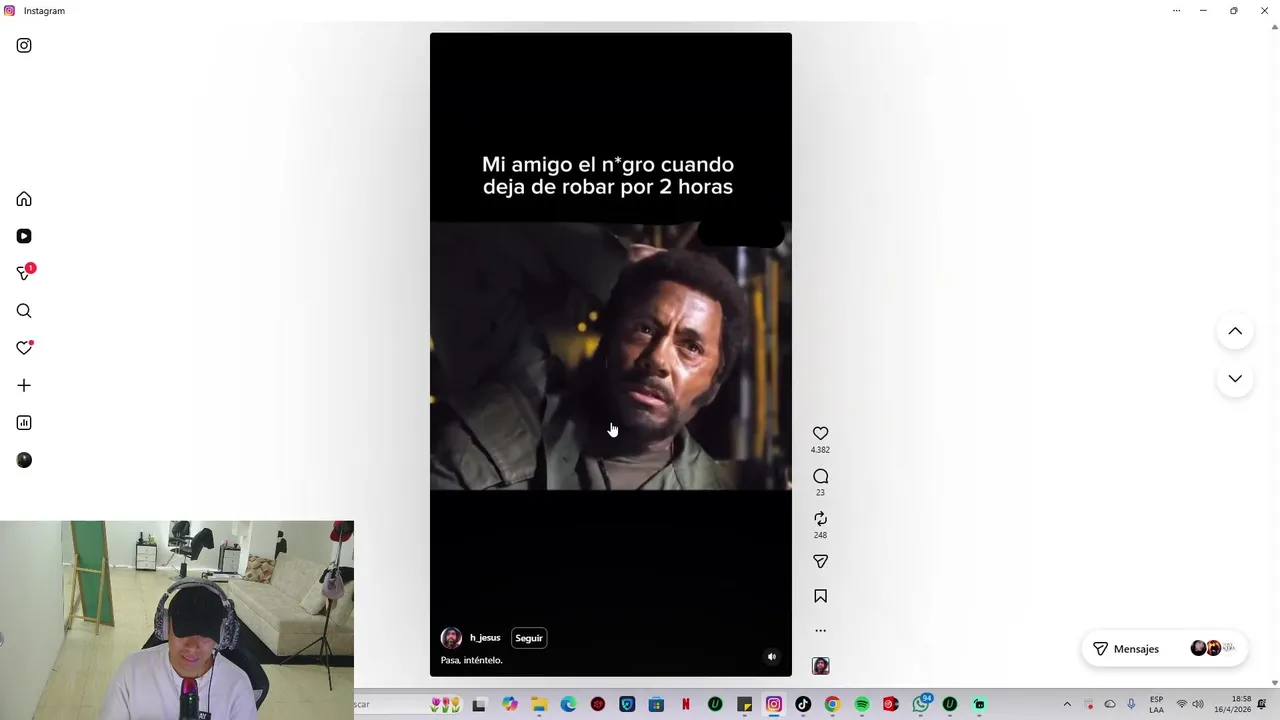
Task: Show hidden system tray icons
Action: click(x=1067, y=705)
